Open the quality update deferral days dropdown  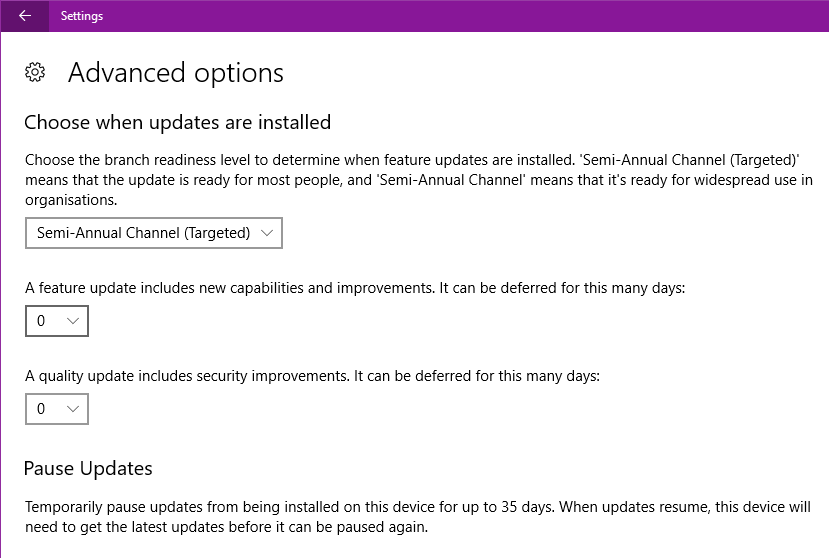(x=57, y=409)
